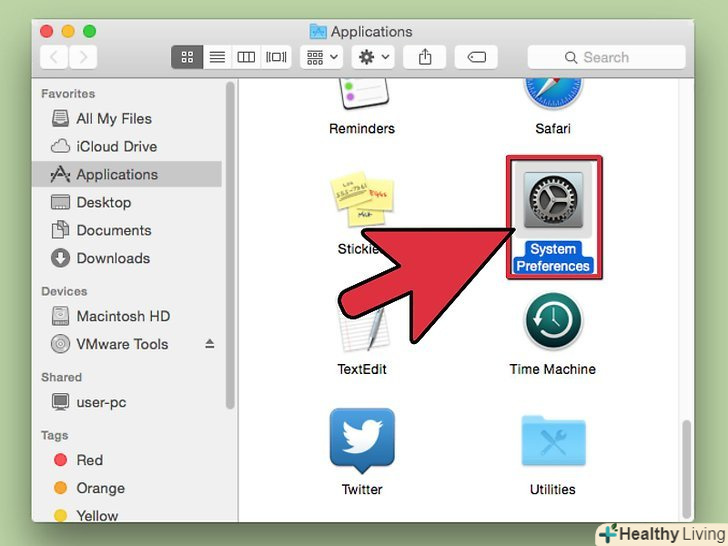The width and height of the screenshot is (728, 546).
Task: Filter by the Red tag
Action: pos(127,460)
